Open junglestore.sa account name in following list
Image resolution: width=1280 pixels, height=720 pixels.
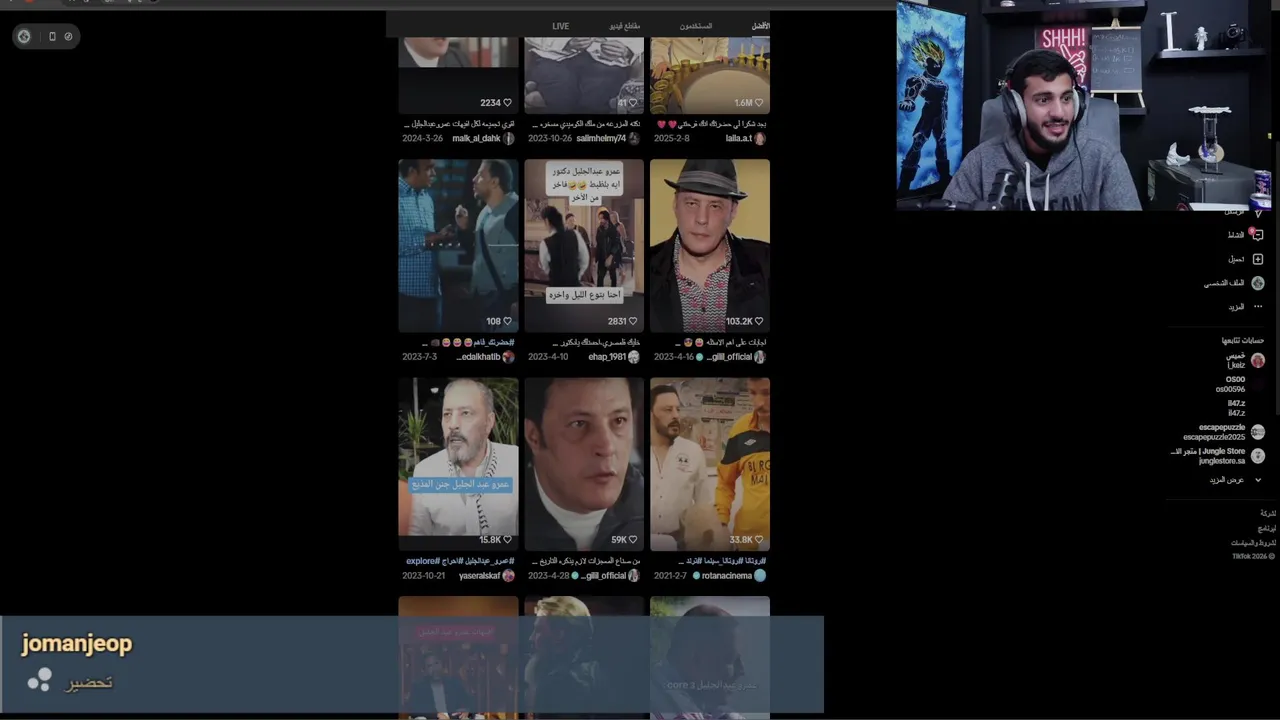pos(1222,461)
